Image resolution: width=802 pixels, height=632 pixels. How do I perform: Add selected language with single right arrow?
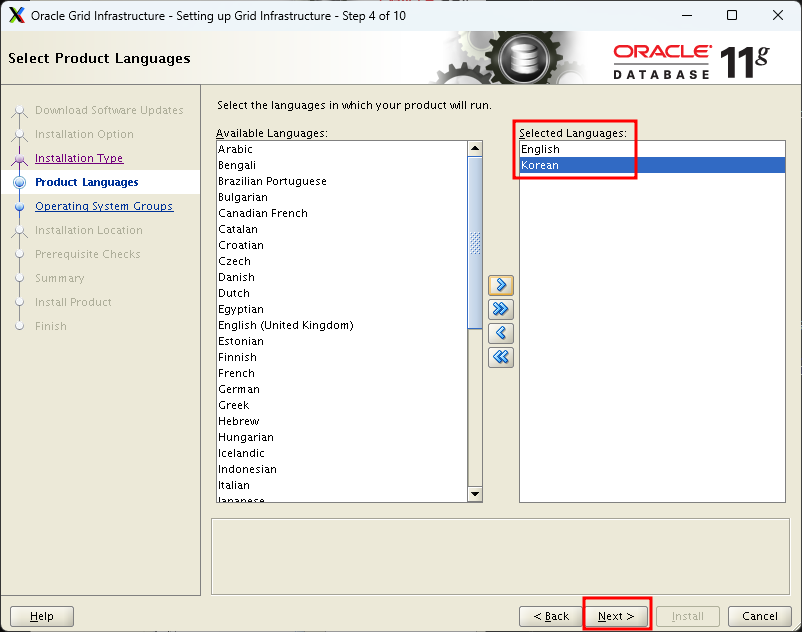pos(501,285)
